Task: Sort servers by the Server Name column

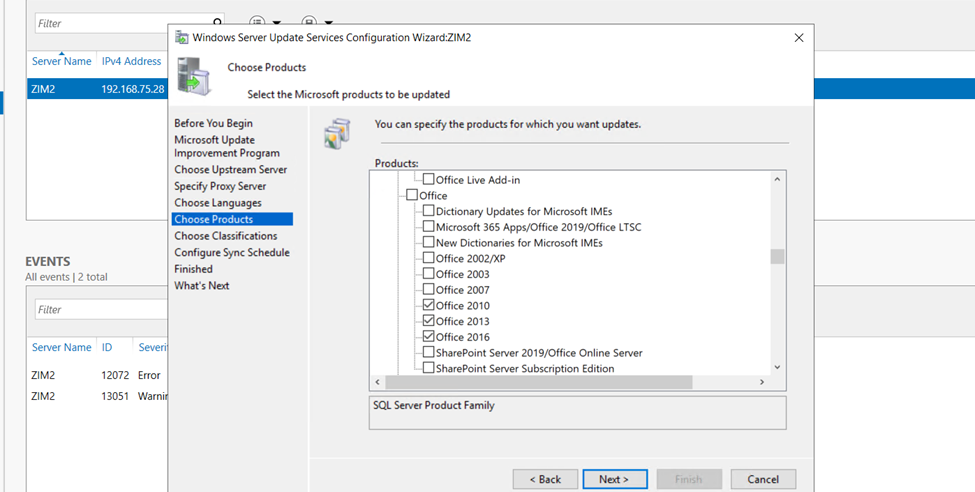Action: [x=62, y=61]
